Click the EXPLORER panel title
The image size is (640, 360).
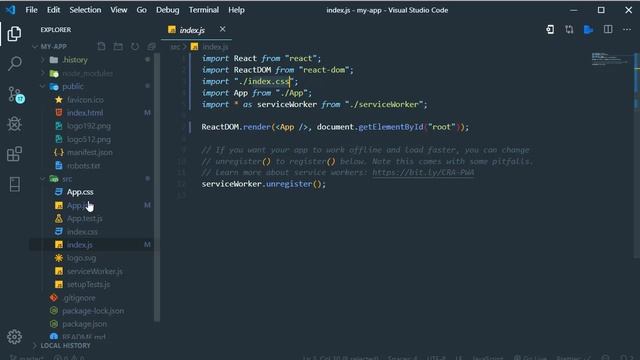(56, 30)
